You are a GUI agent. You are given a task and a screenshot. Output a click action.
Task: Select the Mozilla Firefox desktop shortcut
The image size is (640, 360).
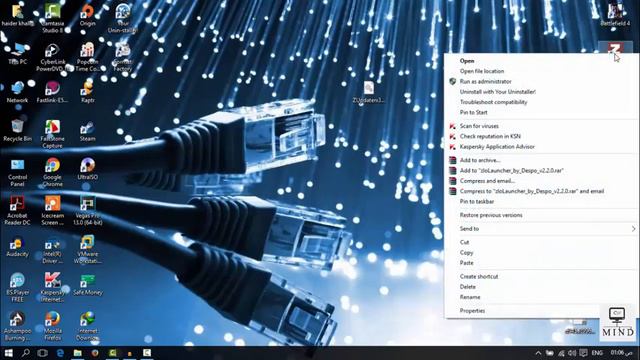[x=53, y=326]
